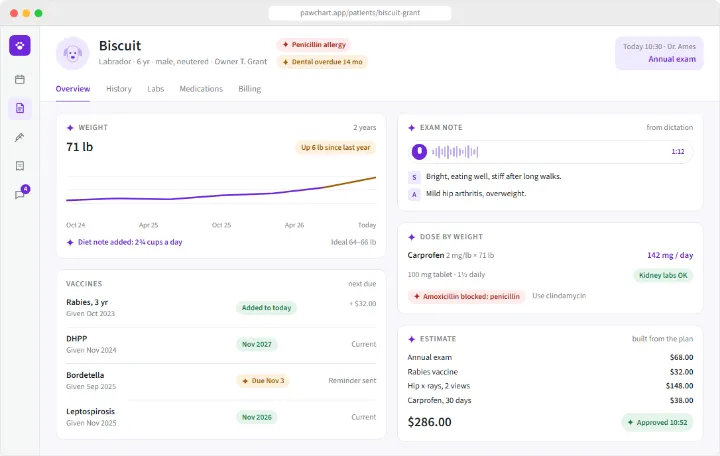
Task: Click the S subjective note marker
Action: coord(414,177)
